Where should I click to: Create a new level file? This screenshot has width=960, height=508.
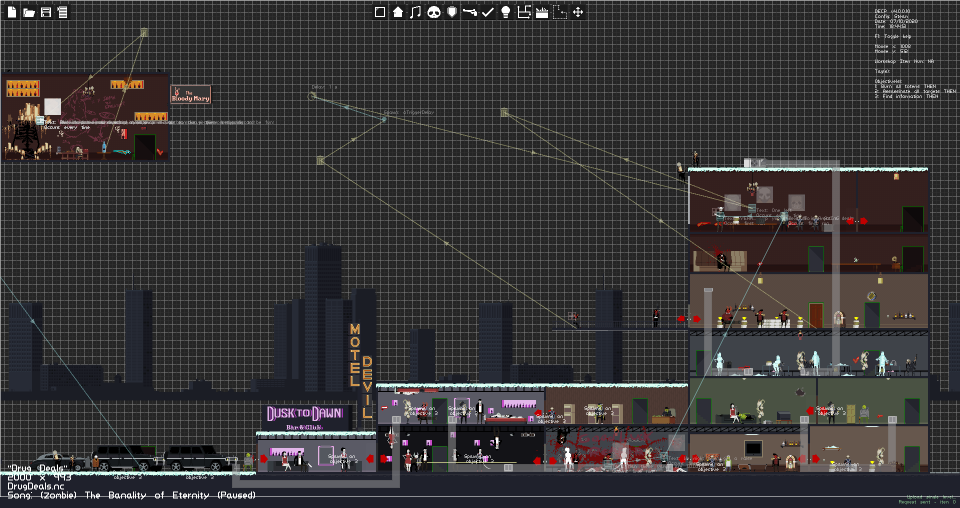click(x=12, y=12)
